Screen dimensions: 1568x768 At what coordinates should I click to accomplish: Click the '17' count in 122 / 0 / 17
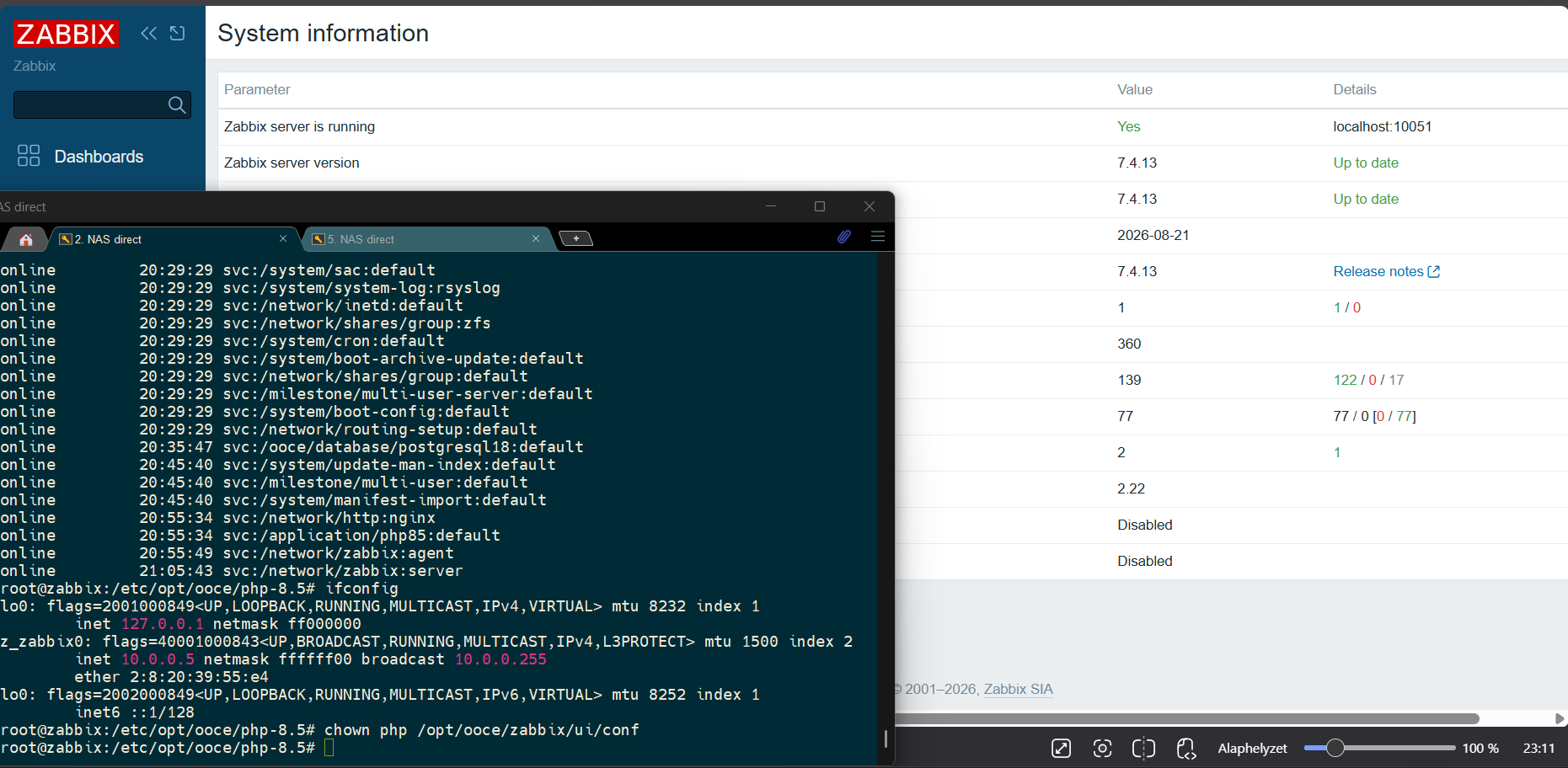tap(1396, 380)
